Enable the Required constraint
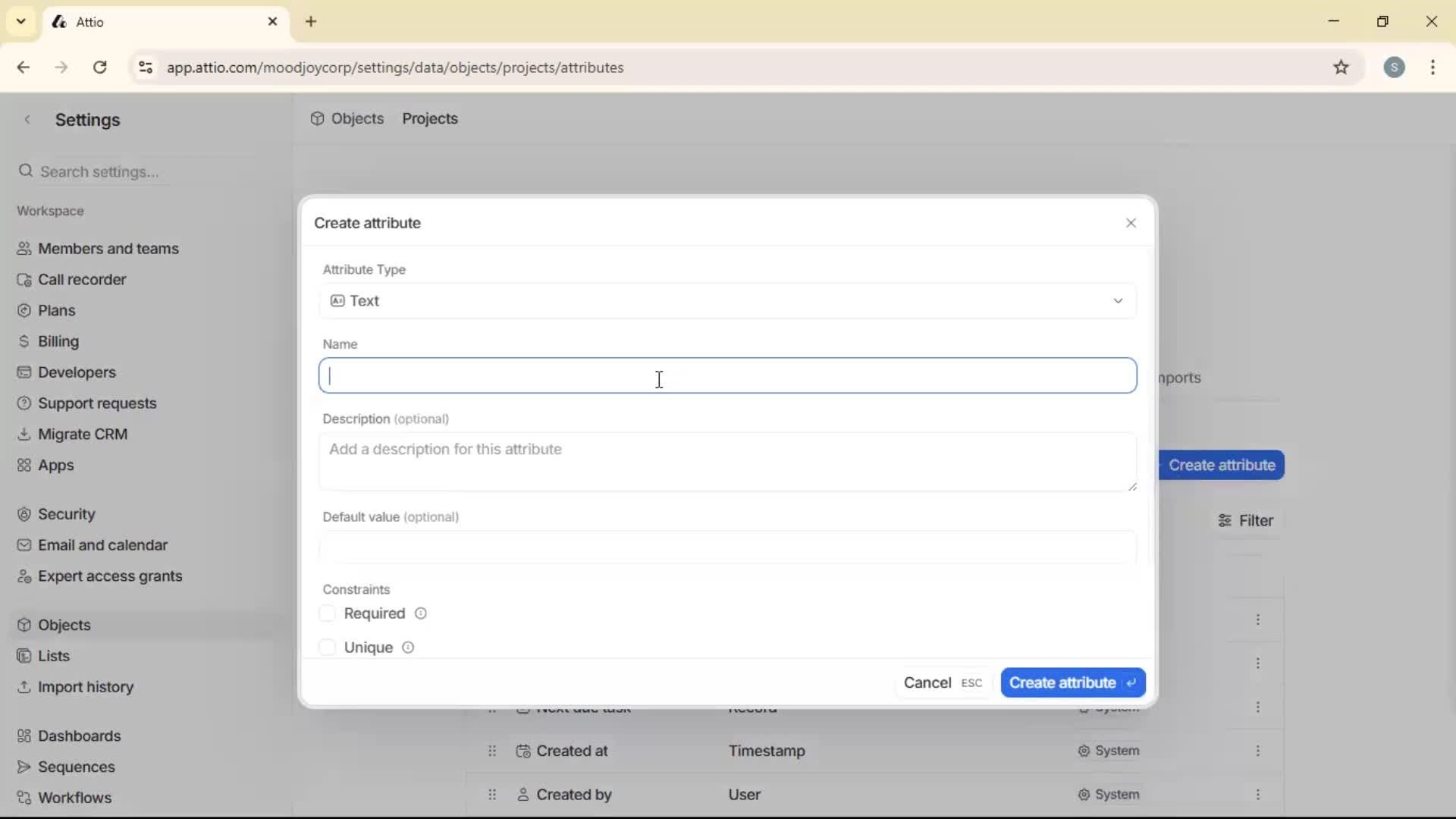1456x819 pixels. [x=327, y=613]
